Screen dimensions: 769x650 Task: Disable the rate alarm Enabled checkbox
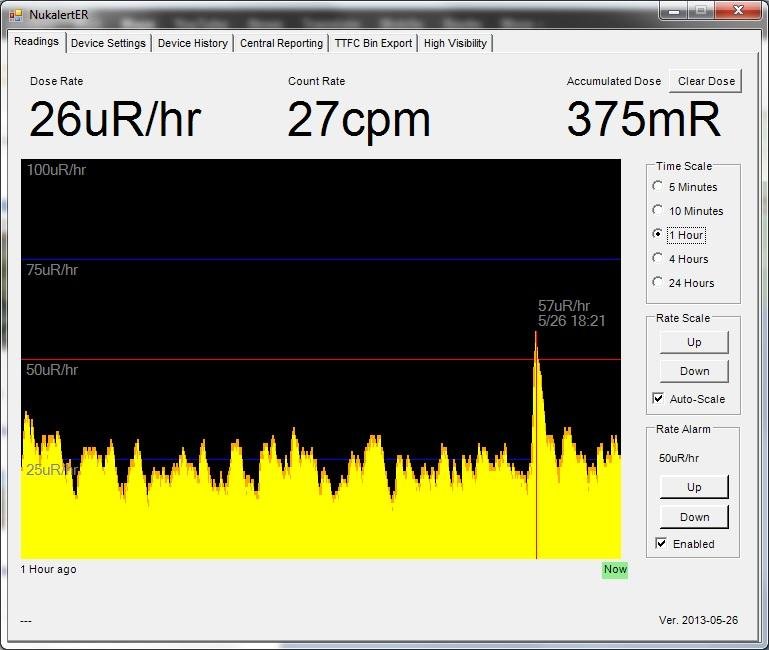tap(661, 543)
